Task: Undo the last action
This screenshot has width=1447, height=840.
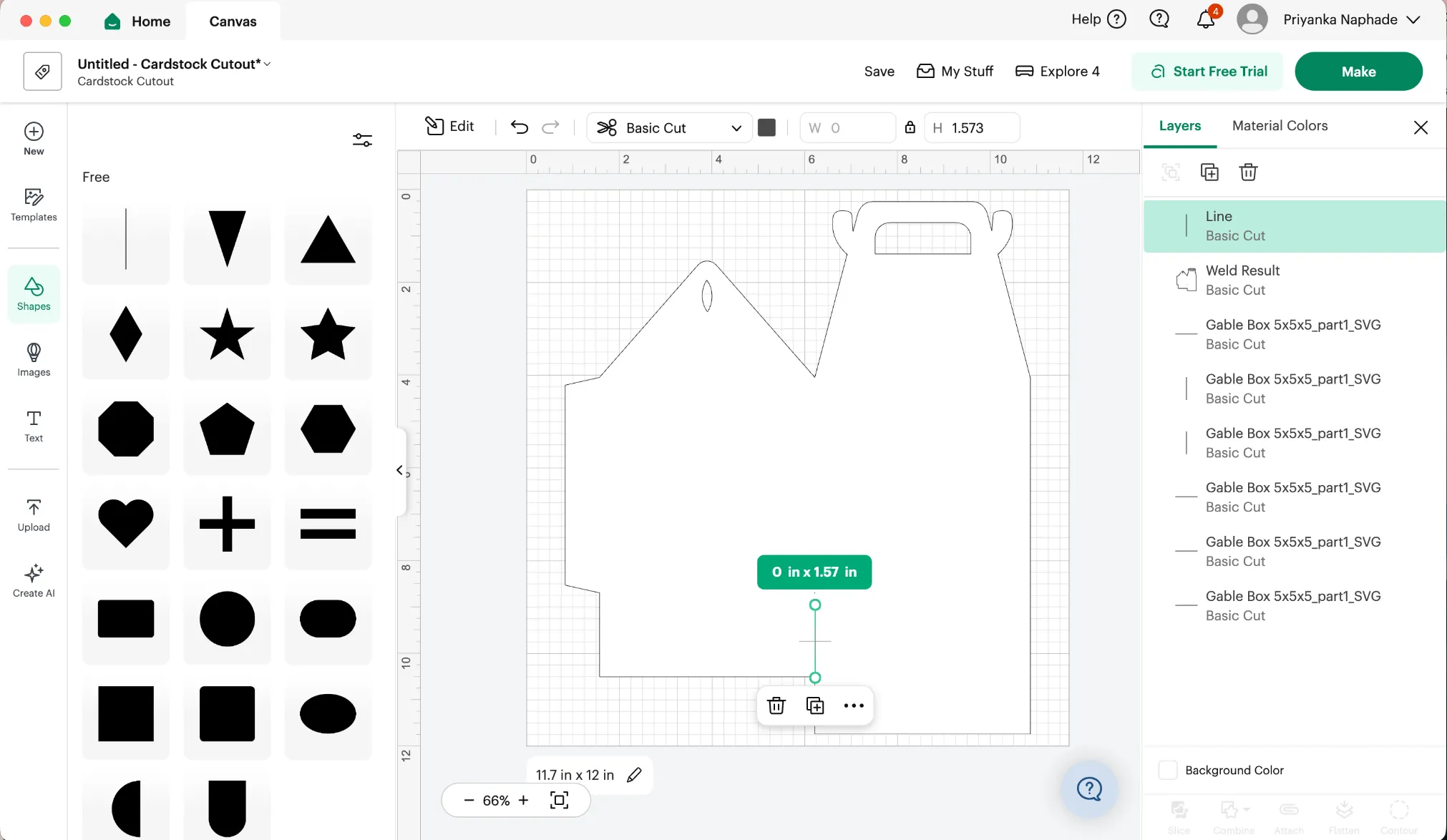Action: click(520, 127)
